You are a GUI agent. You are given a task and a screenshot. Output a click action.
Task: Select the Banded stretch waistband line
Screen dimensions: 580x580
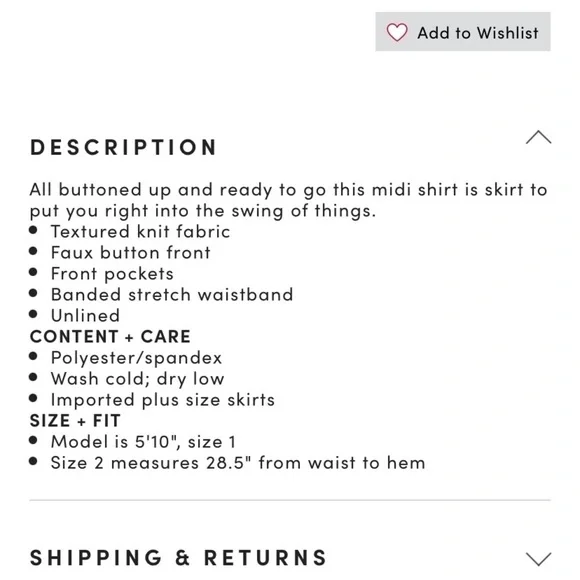click(x=172, y=295)
